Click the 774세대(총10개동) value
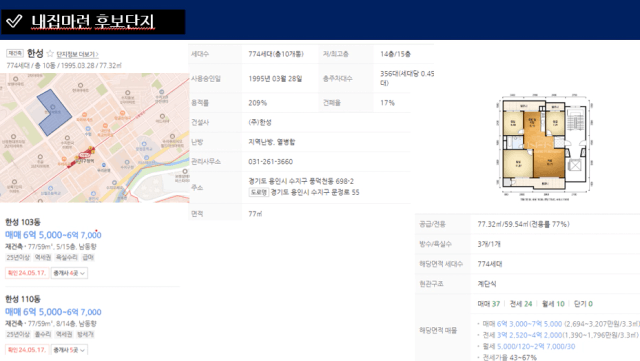Image resolution: width=640 pixels, height=361 pixels. pyautogui.click(x=276, y=54)
